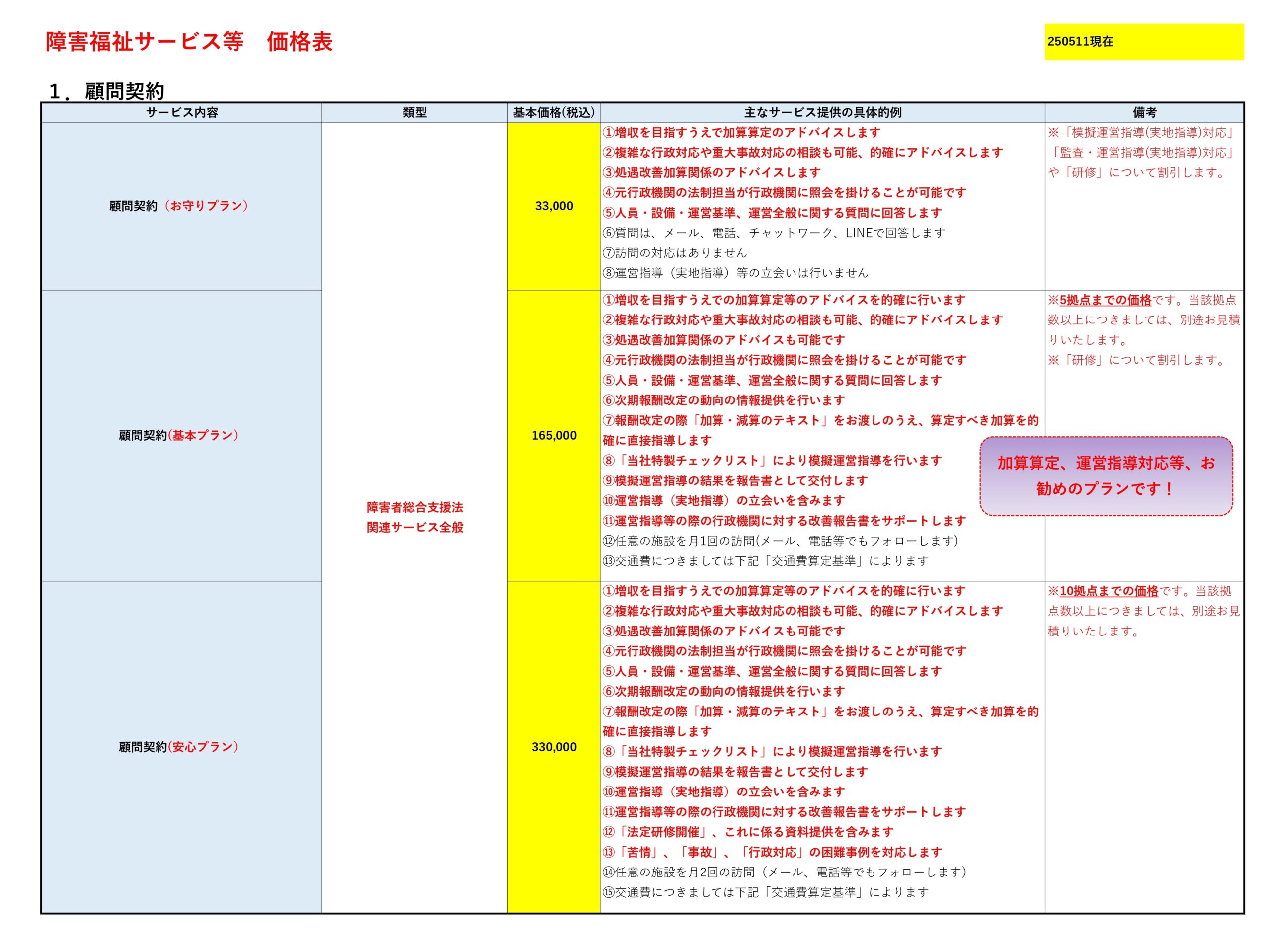Click the underlined 10拠点までの価格 text
The height and width of the screenshot is (952, 1272).
coord(1109,591)
